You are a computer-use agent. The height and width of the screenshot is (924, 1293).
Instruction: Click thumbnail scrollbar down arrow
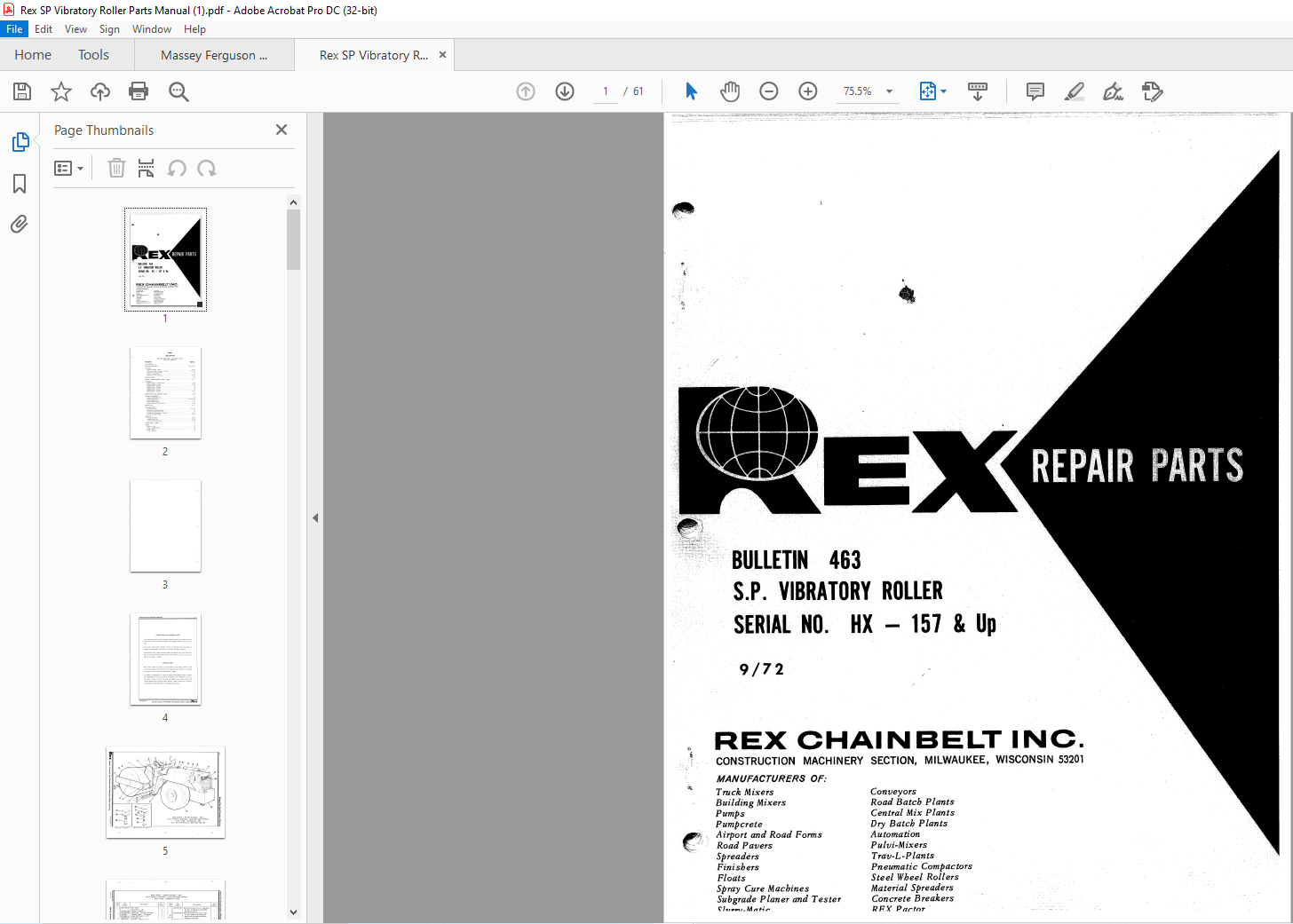(293, 912)
